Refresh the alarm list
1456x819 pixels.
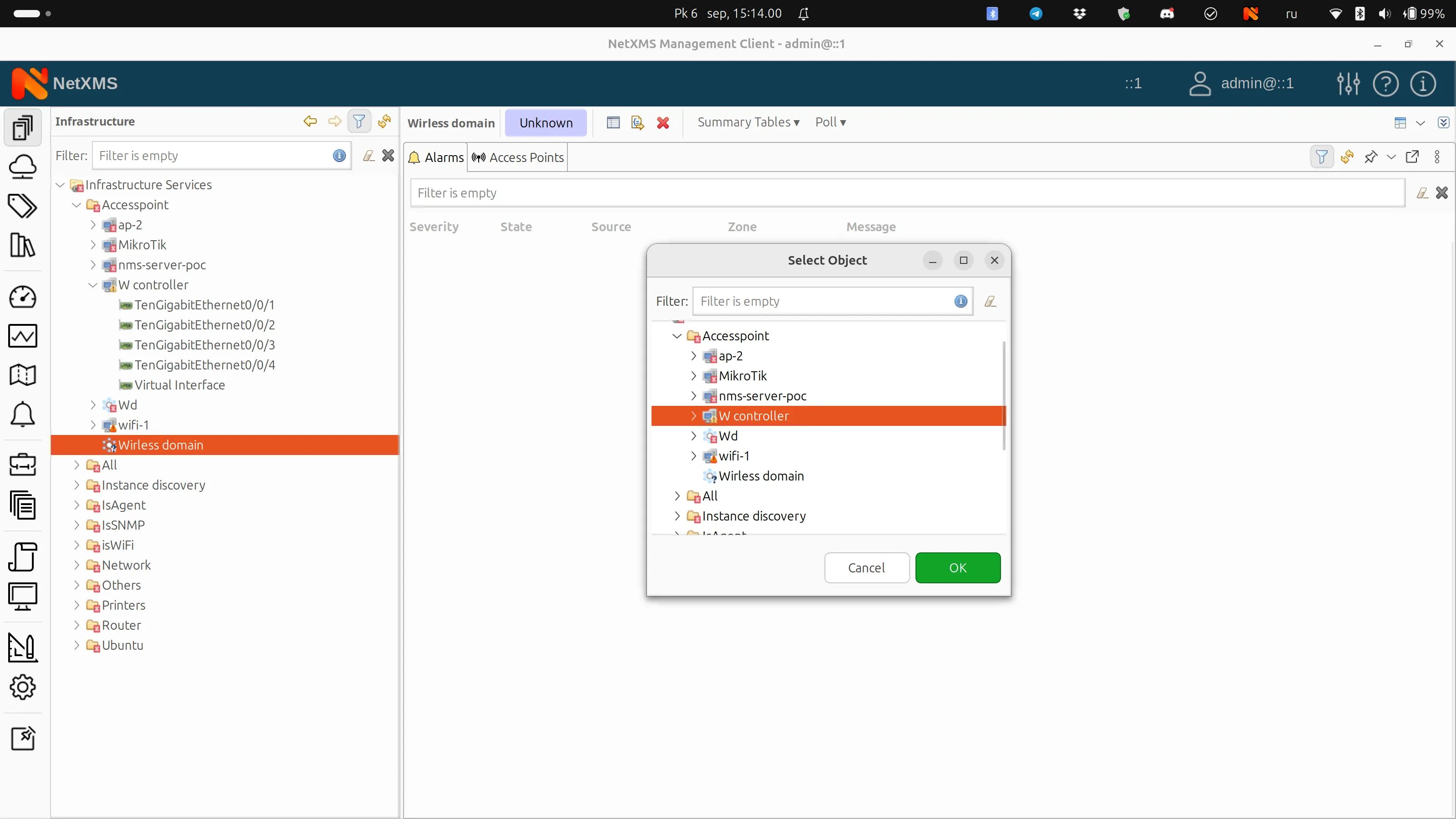click(x=1347, y=157)
